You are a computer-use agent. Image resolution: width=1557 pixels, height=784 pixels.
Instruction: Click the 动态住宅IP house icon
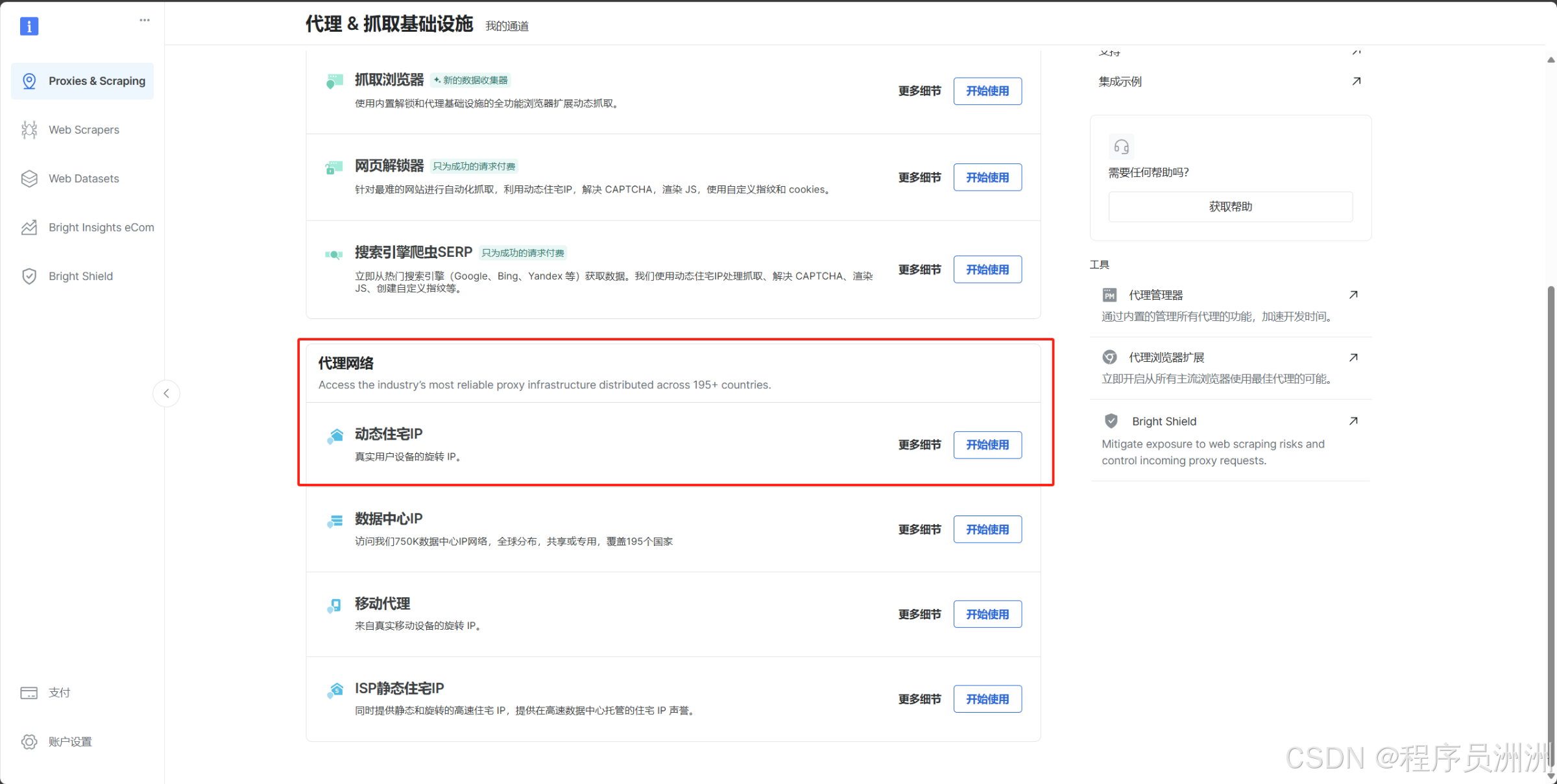point(335,436)
